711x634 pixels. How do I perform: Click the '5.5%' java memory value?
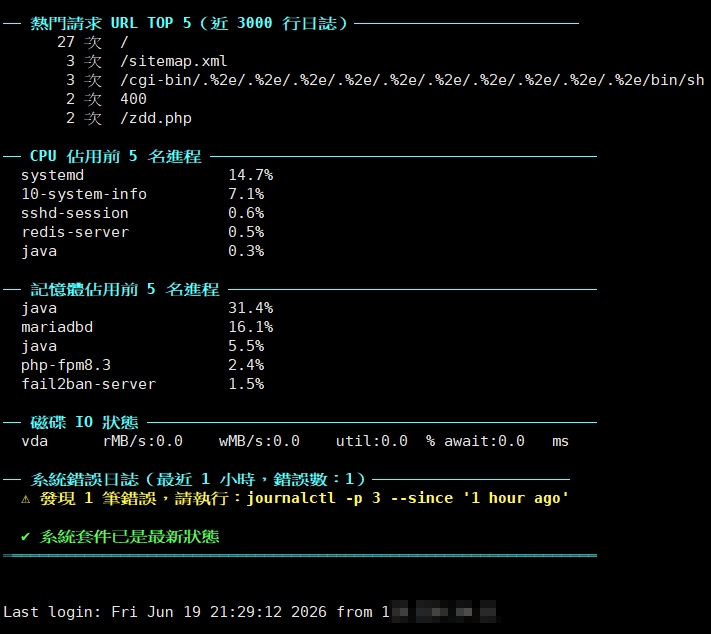click(x=246, y=346)
